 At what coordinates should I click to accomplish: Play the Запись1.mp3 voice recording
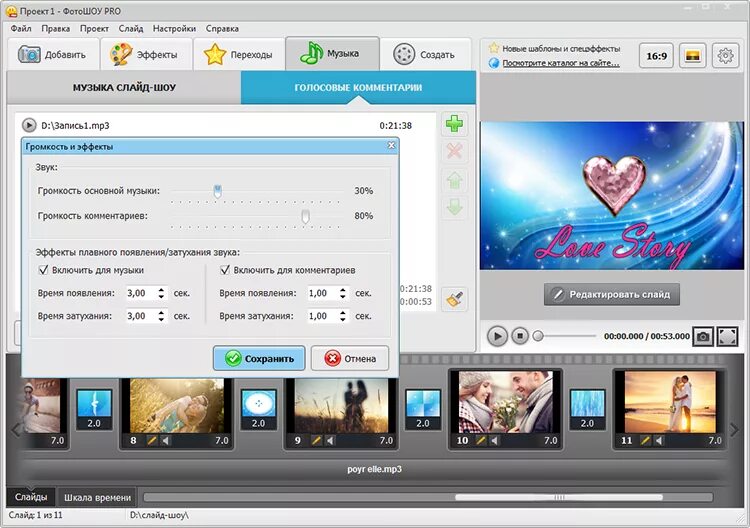[29, 125]
